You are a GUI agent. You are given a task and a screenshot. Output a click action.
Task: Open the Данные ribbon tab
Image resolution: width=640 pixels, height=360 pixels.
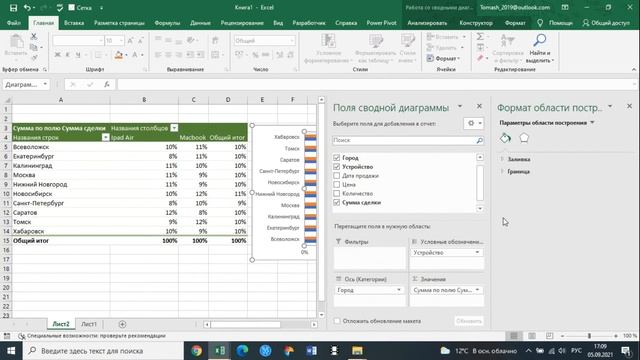[200, 23]
